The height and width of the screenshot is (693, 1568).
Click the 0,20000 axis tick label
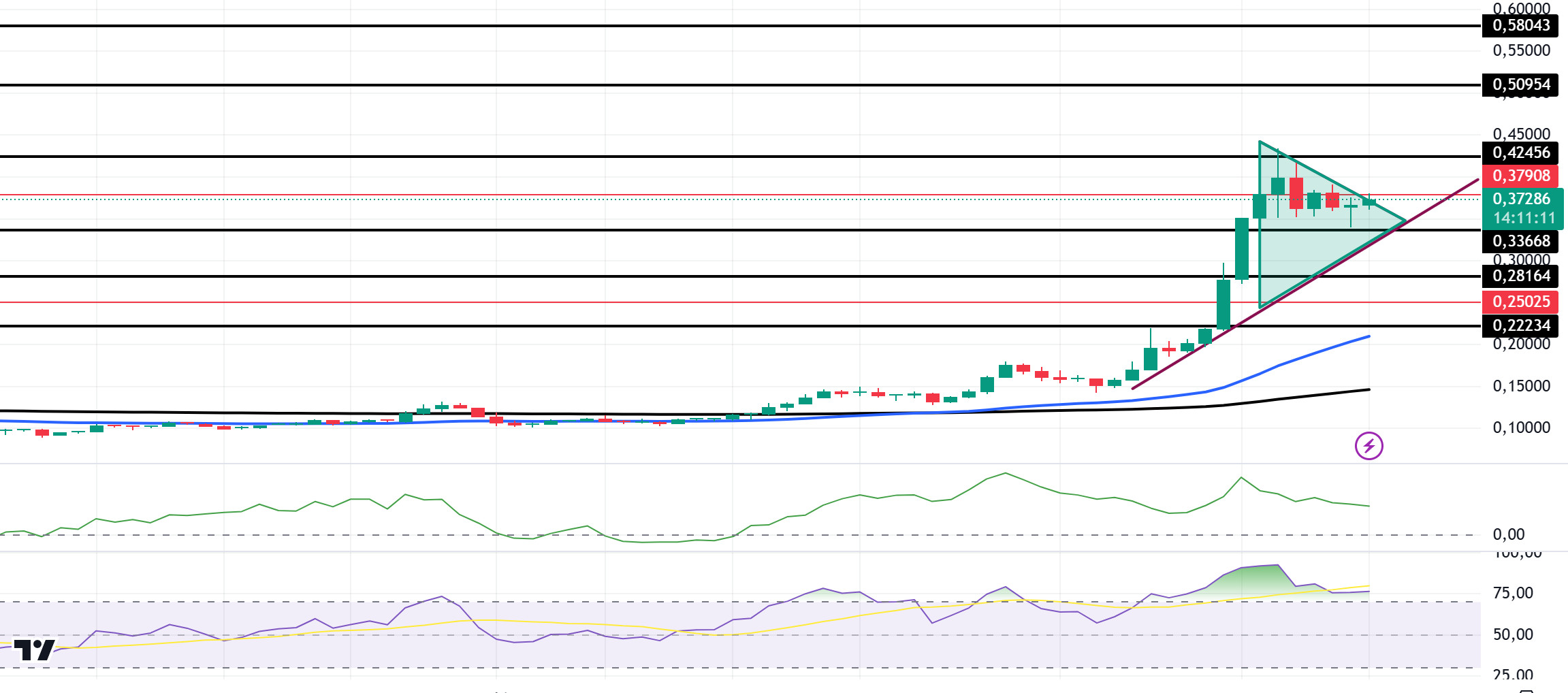coord(1521,344)
